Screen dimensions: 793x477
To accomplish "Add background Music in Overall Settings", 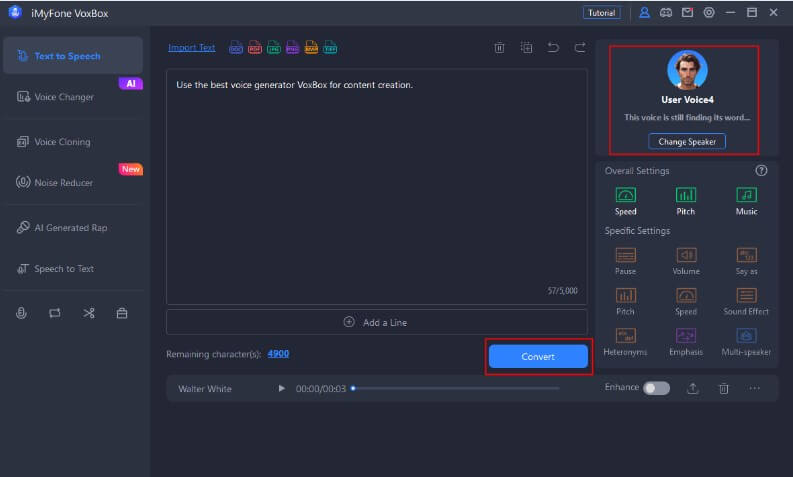I will click(746, 201).
